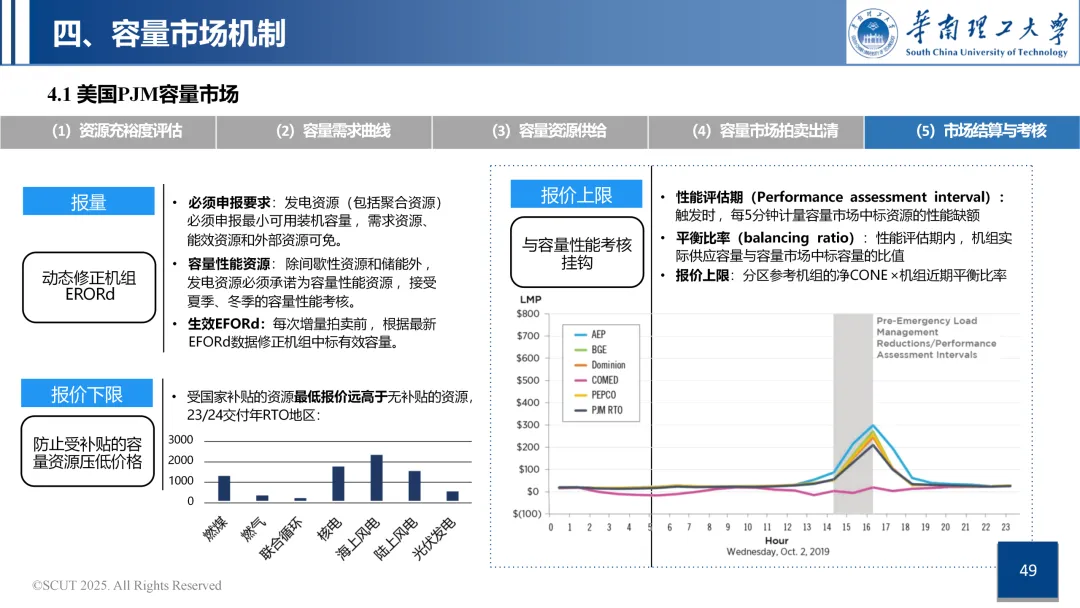Click the 4.1 美国PJM容量市场 subtitle
The height and width of the screenshot is (608, 1080).
143,94
